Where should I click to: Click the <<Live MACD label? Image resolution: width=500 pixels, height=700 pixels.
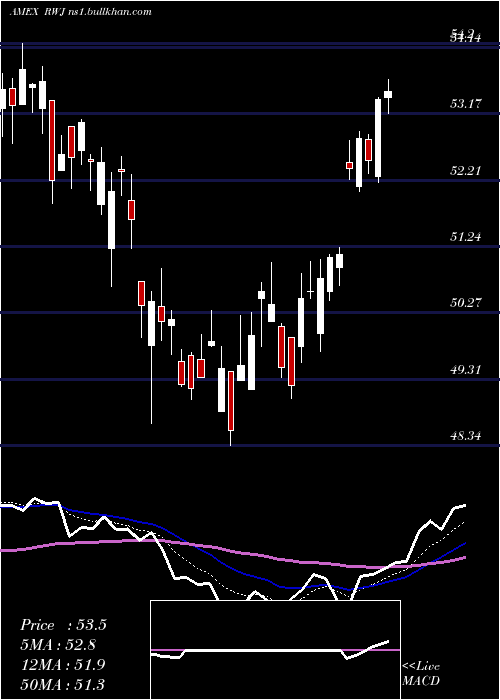coord(421,673)
